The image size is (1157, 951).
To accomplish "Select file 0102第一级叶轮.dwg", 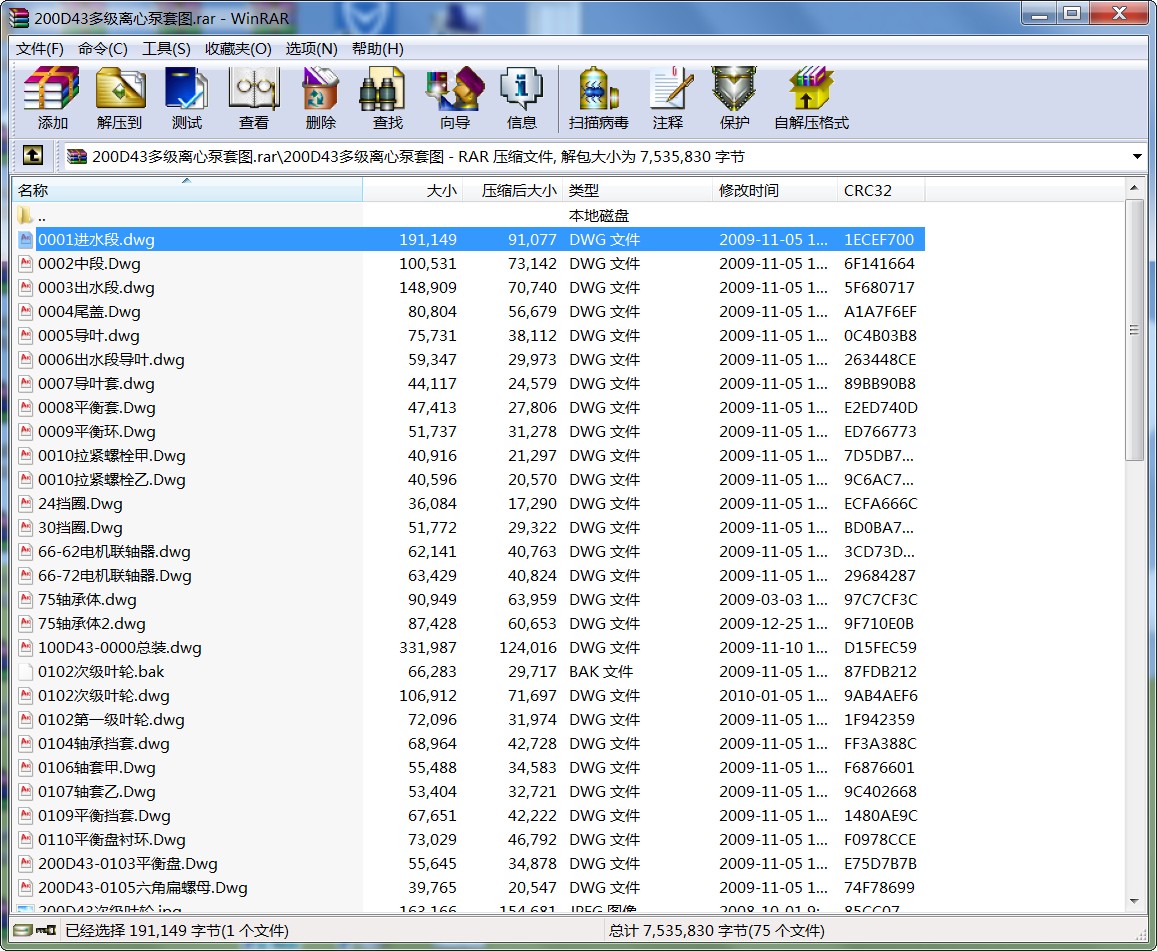I will pos(470,719).
